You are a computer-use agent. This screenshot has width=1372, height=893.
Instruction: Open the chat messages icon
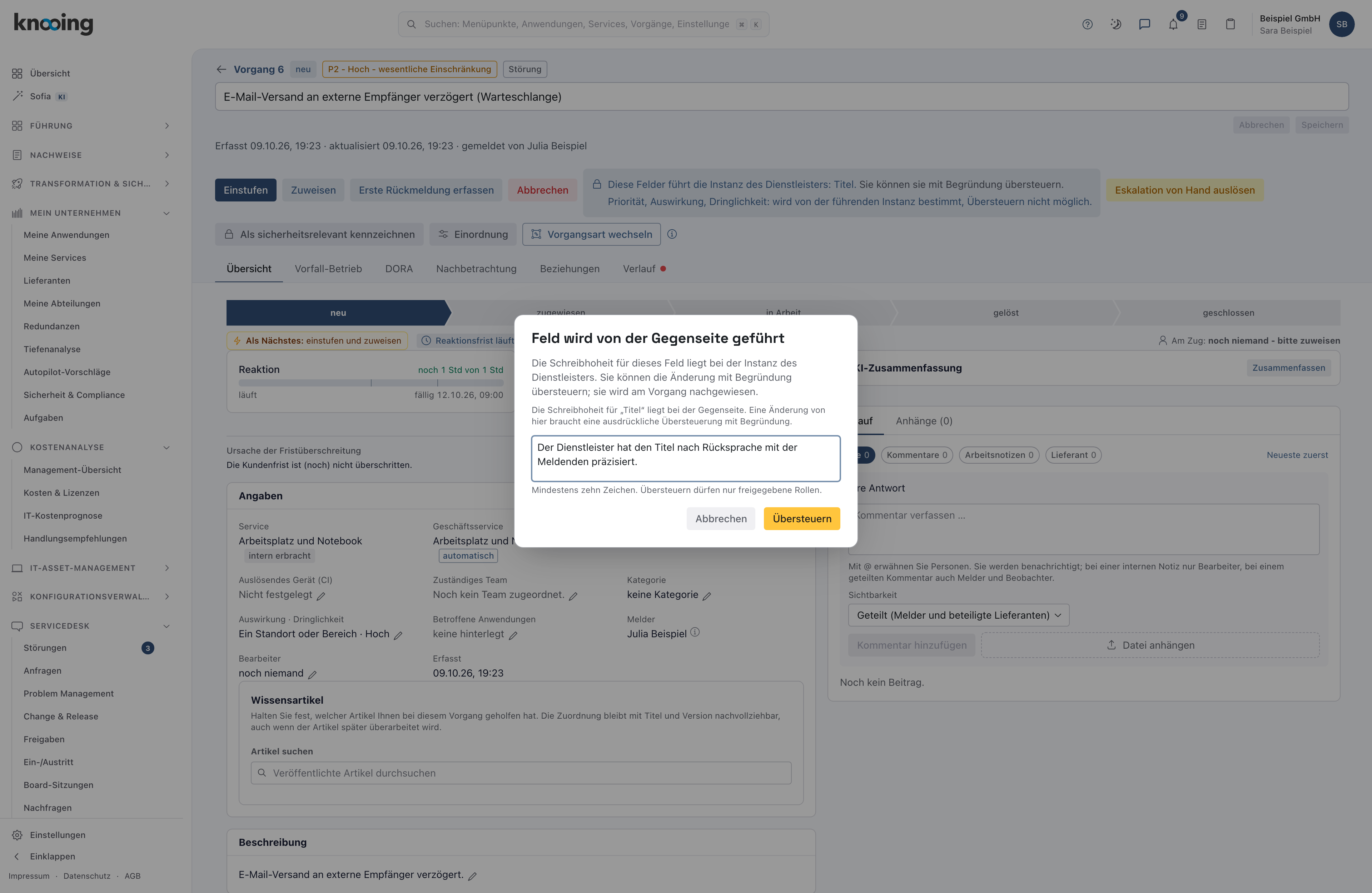tap(1144, 24)
